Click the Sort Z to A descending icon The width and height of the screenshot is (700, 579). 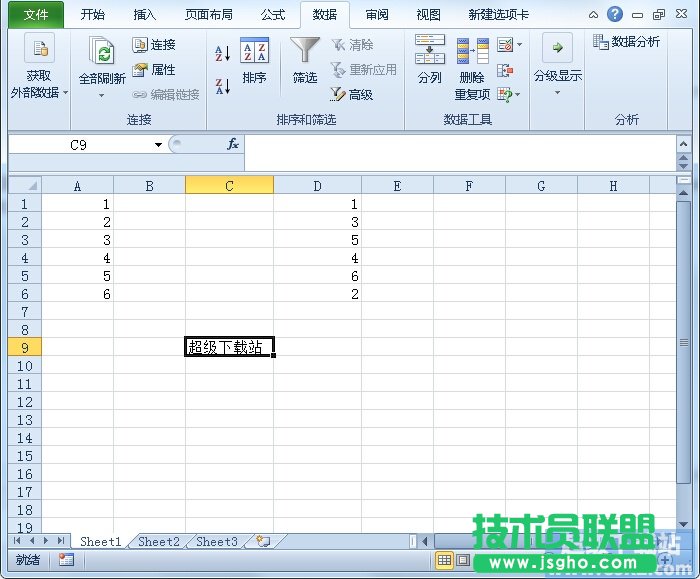coord(222,86)
